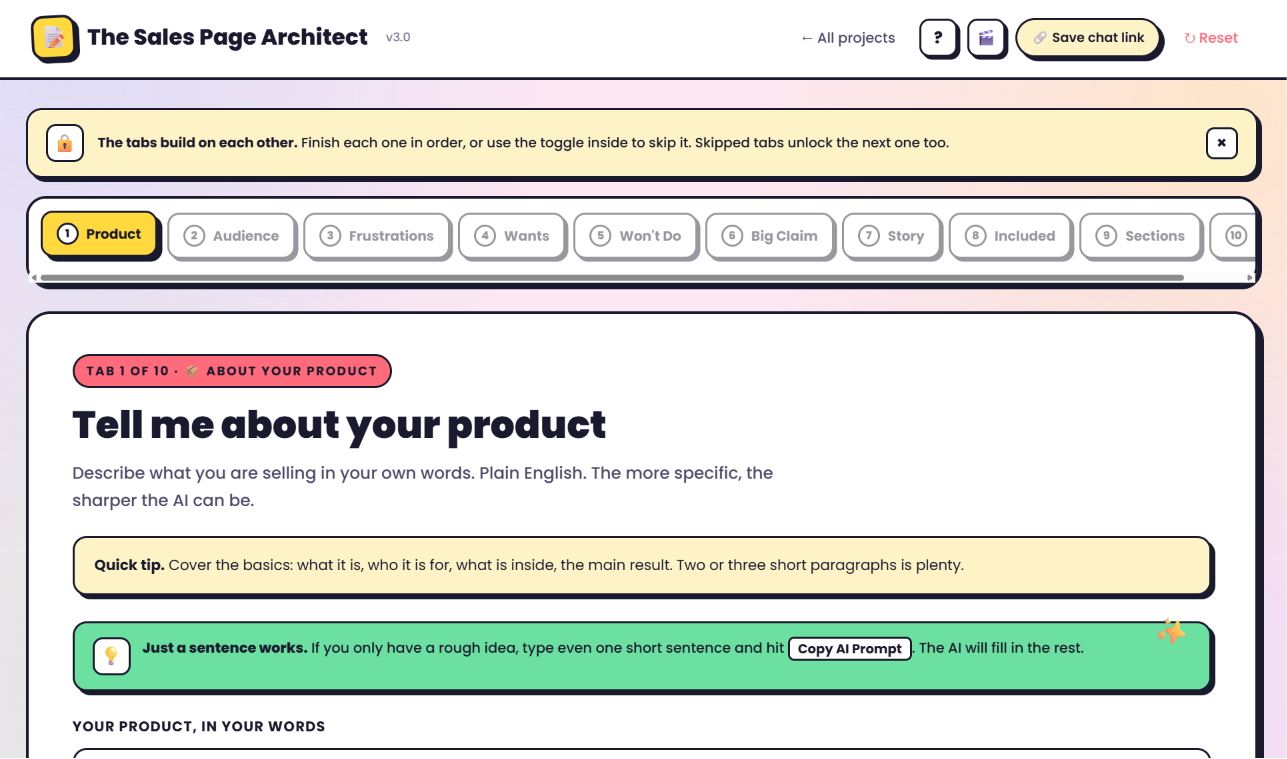Select the Sections tab

[x=1140, y=236]
